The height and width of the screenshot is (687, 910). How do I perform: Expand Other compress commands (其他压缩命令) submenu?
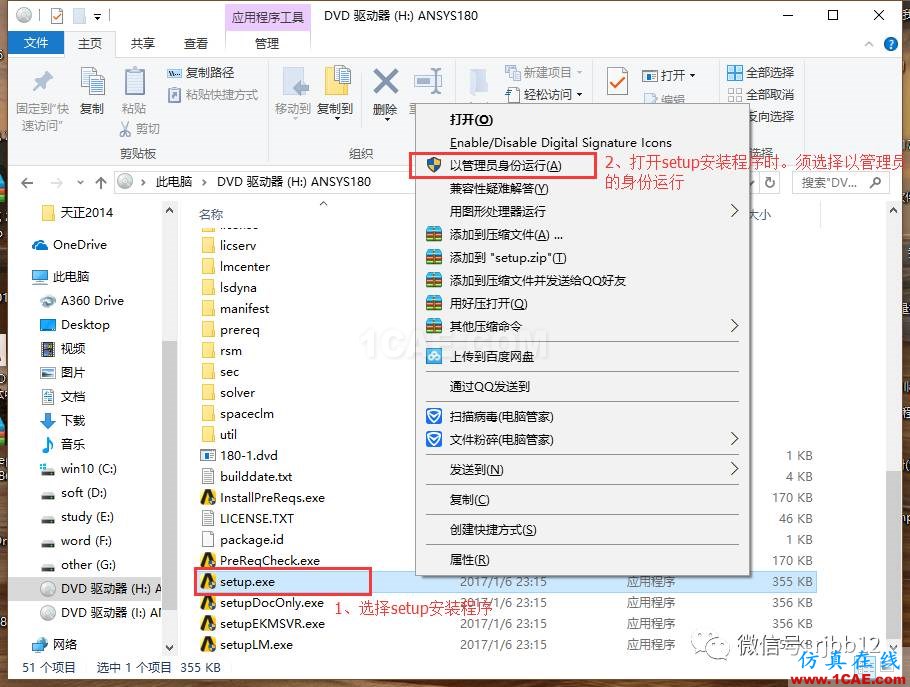pos(734,326)
